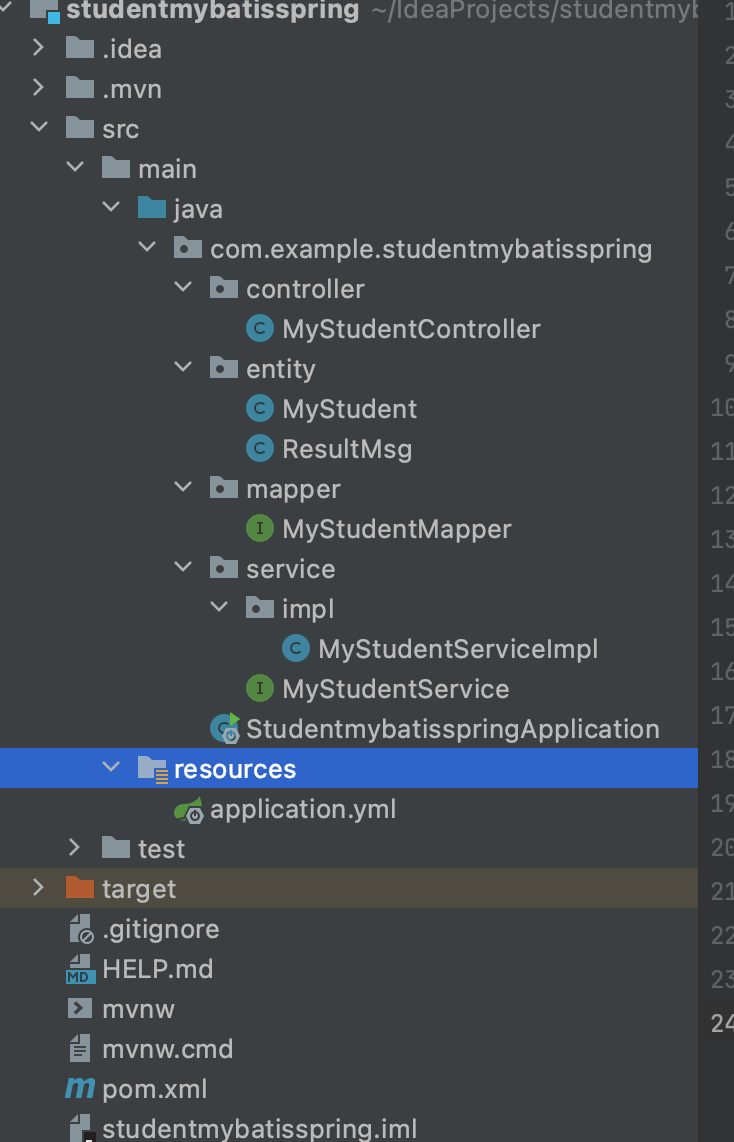Click the Maven pom.xml icon

click(80, 1090)
